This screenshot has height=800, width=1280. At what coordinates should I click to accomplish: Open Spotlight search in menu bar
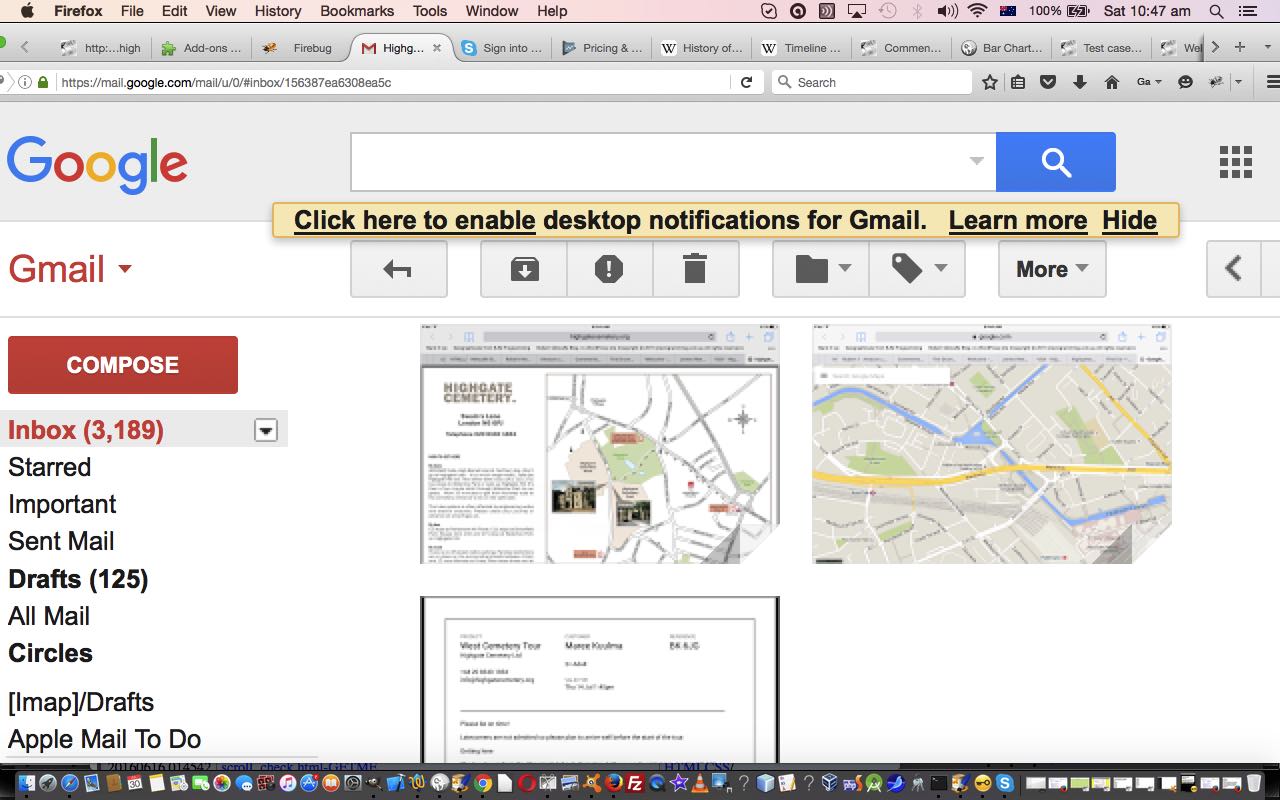tap(1217, 11)
